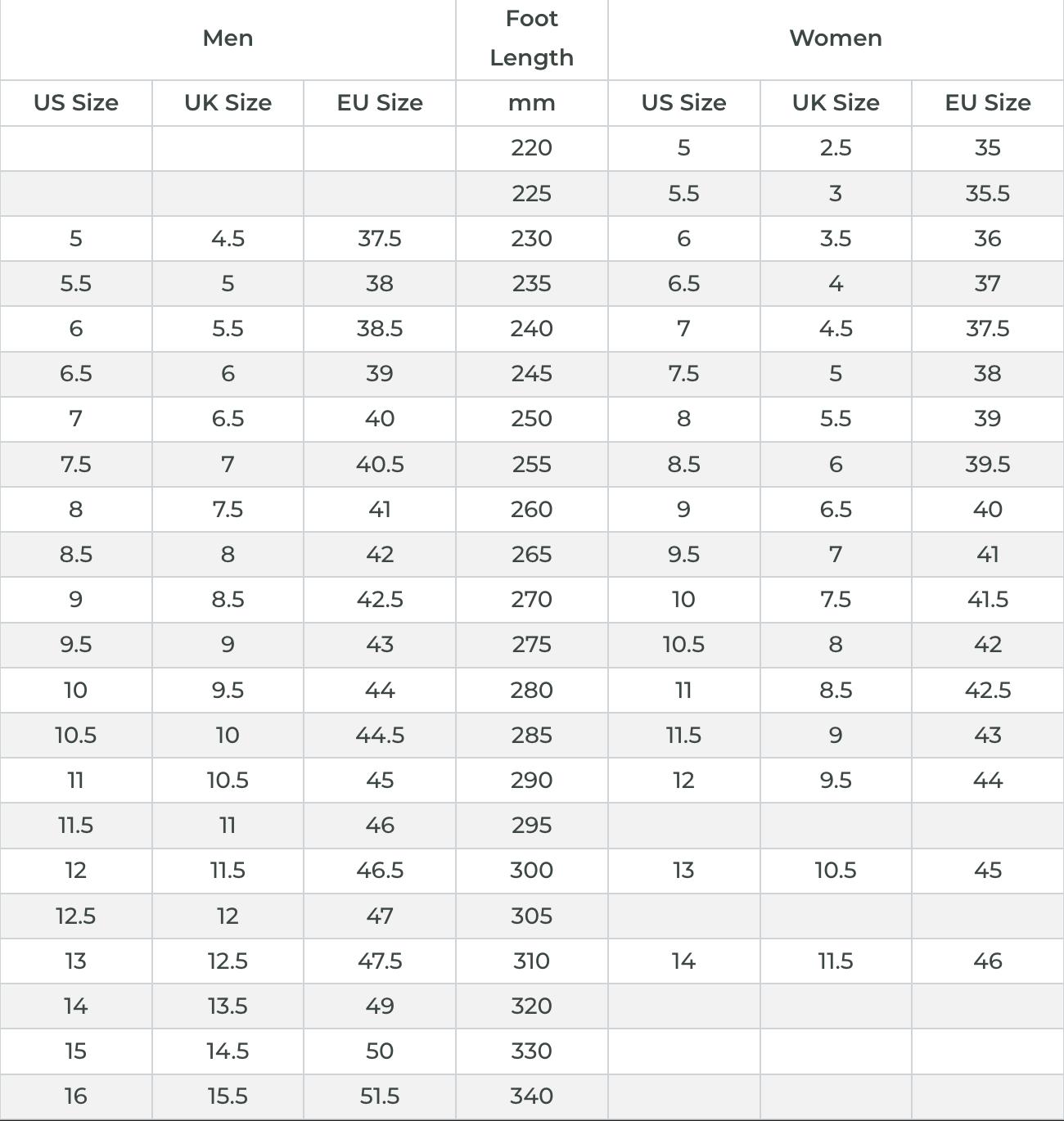Select the Men's EU size 47.5 cell
Image resolution: width=1064 pixels, height=1121 pixels.
[380, 961]
